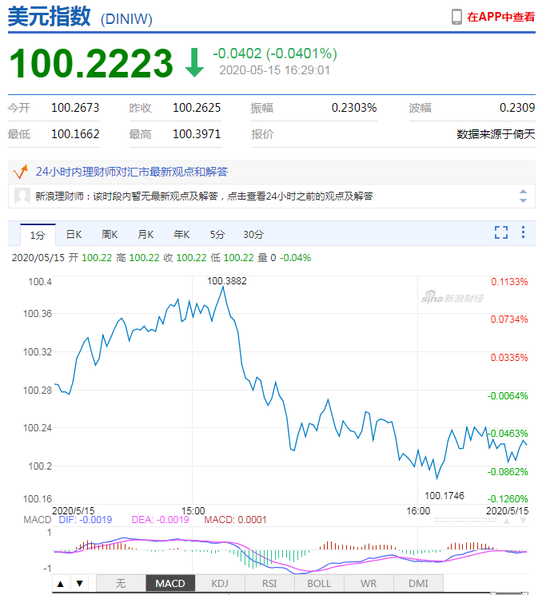Click the DEA: -0.0019 value
Screen dimensions: 550x595
(x=160, y=519)
